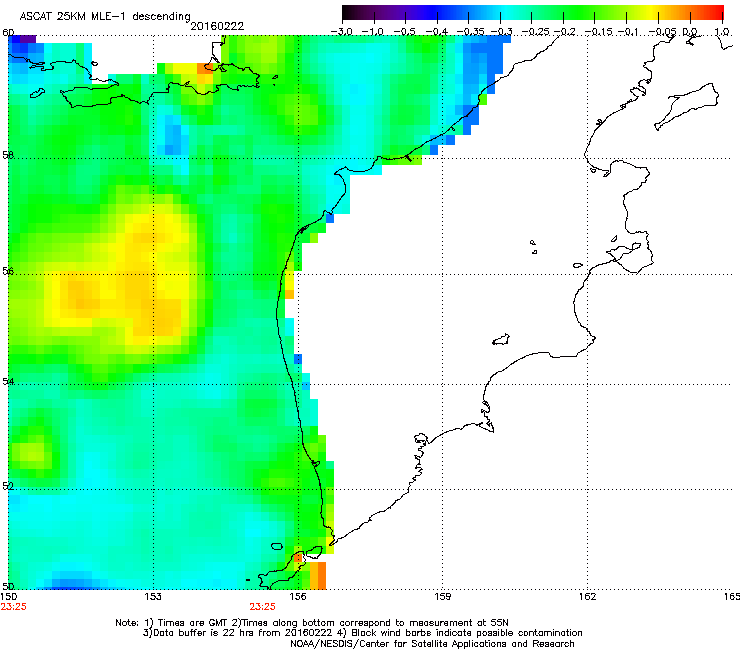Click the "-0.2" color scale label
This screenshot has height=650, width=740.
[x=565, y=32]
